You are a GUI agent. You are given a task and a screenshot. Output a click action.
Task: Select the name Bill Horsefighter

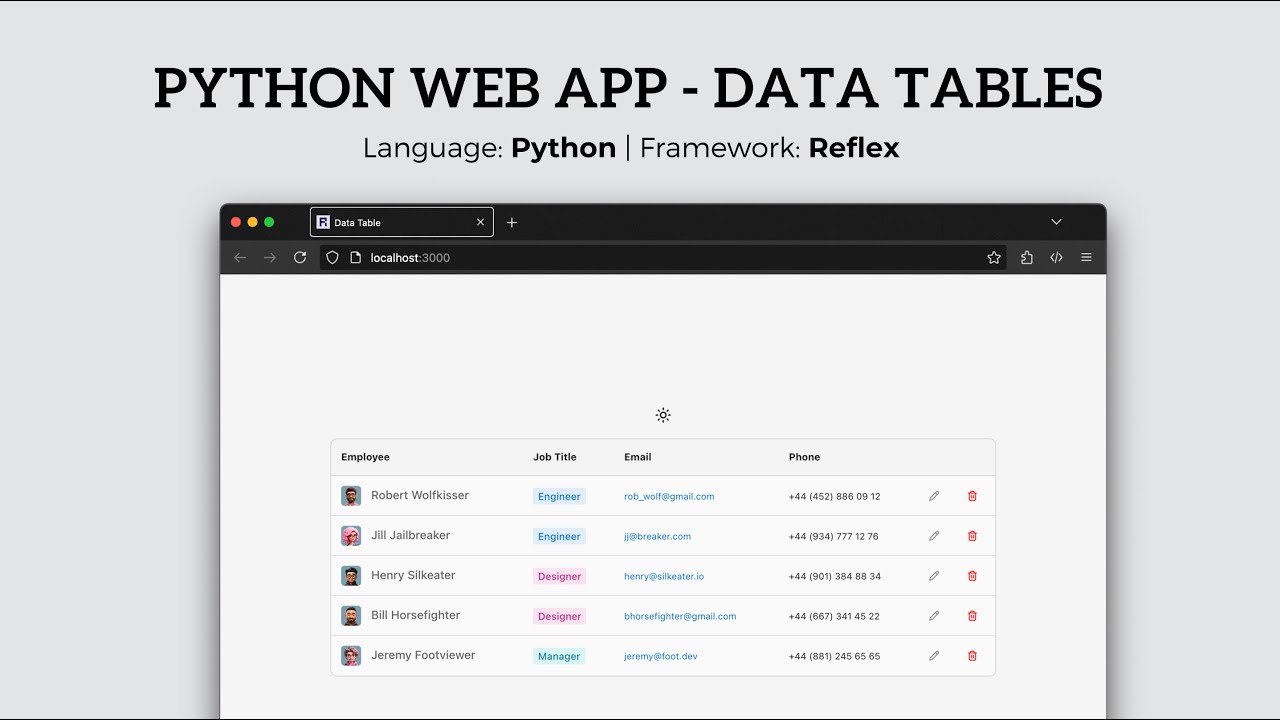[416, 615]
